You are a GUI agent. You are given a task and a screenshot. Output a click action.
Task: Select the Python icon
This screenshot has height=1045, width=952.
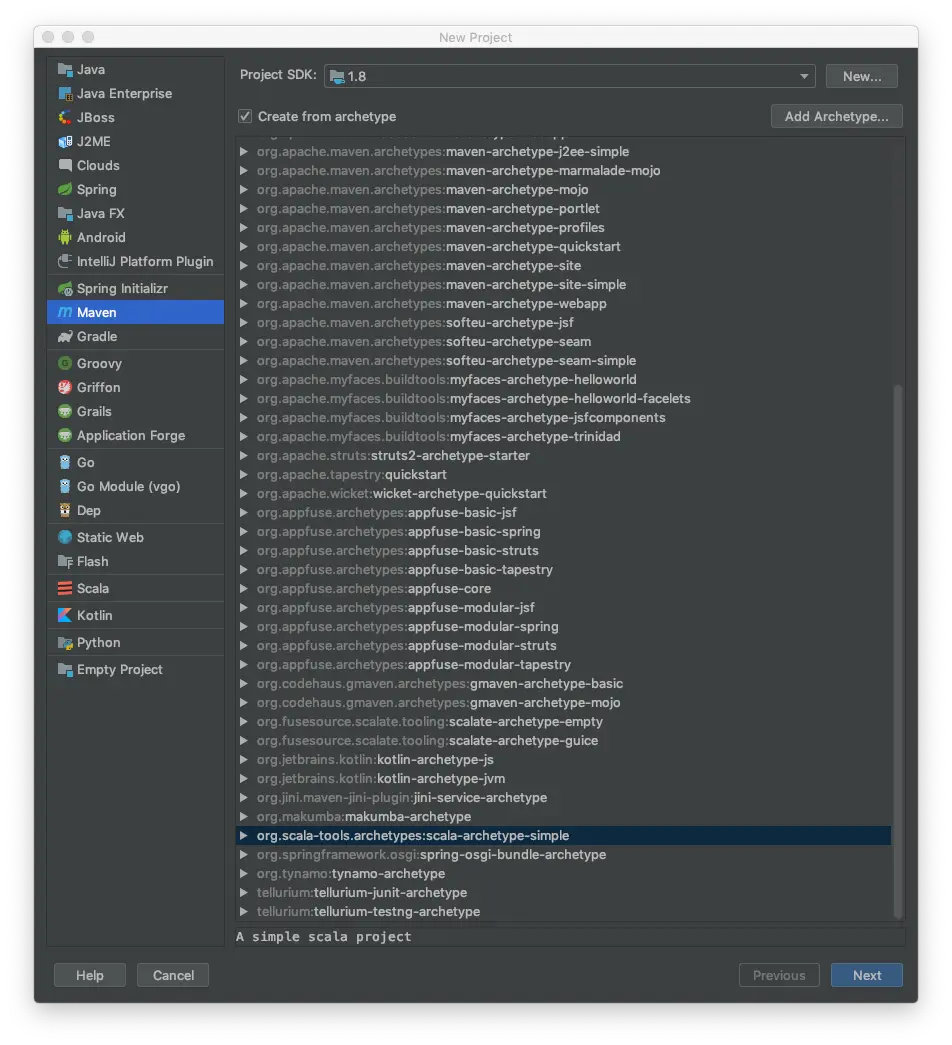(x=65, y=642)
